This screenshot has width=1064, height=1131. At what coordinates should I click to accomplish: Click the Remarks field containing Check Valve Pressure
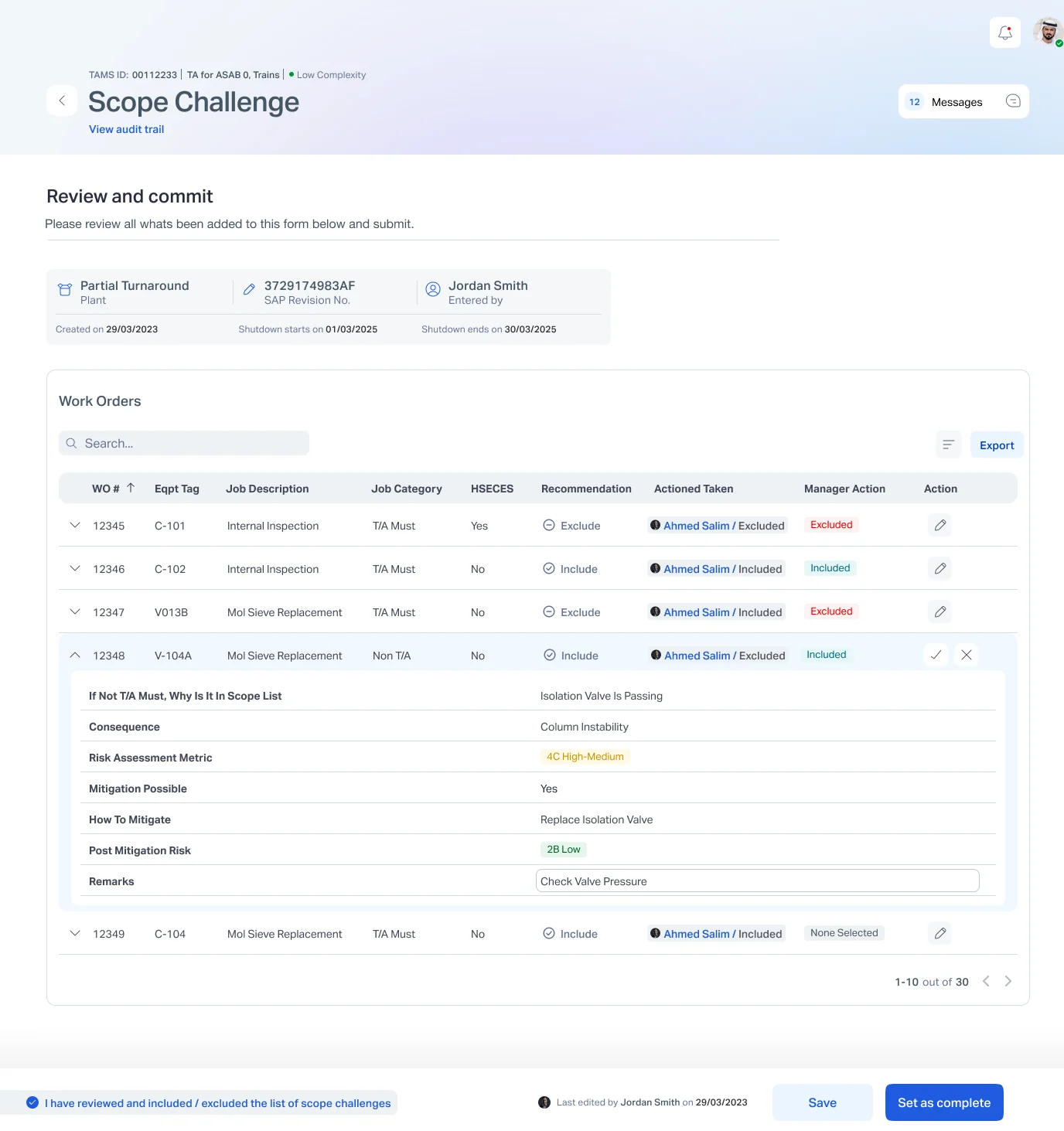click(758, 881)
